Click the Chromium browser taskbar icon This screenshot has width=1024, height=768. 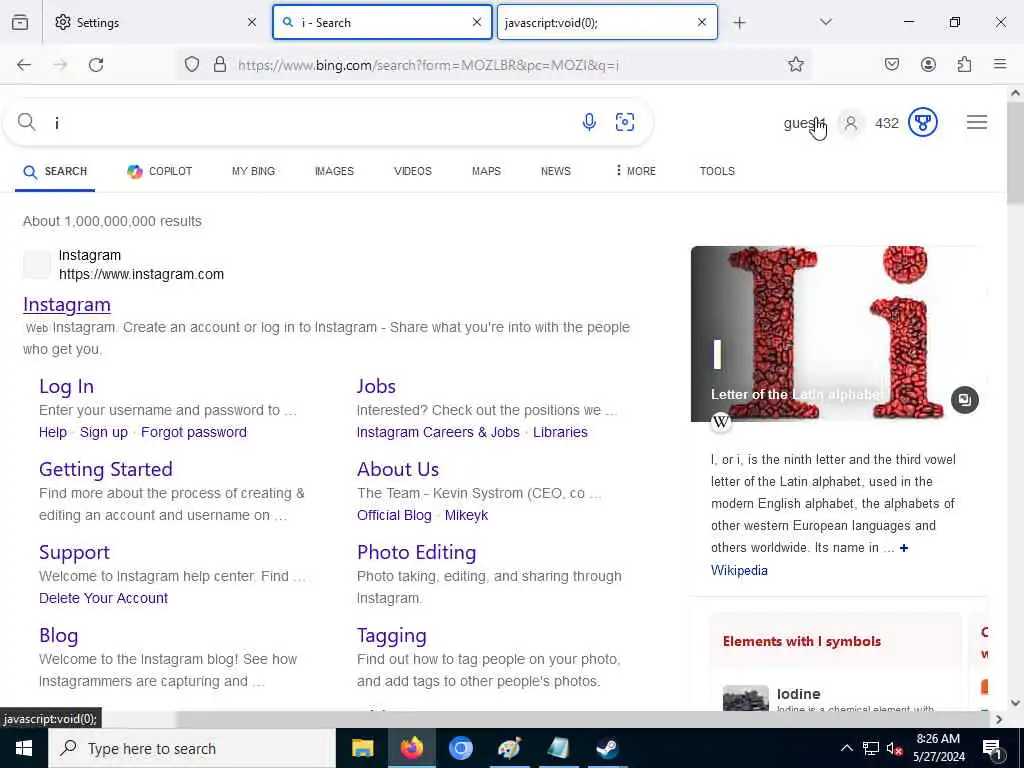click(x=460, y=748)
